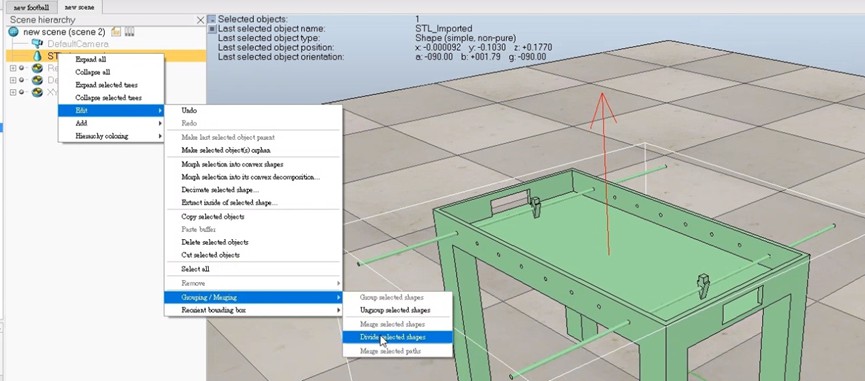This screenshot has height=381, width=865.
Task: Click the scene globe icon beside new scene
Action: point(14,32)
